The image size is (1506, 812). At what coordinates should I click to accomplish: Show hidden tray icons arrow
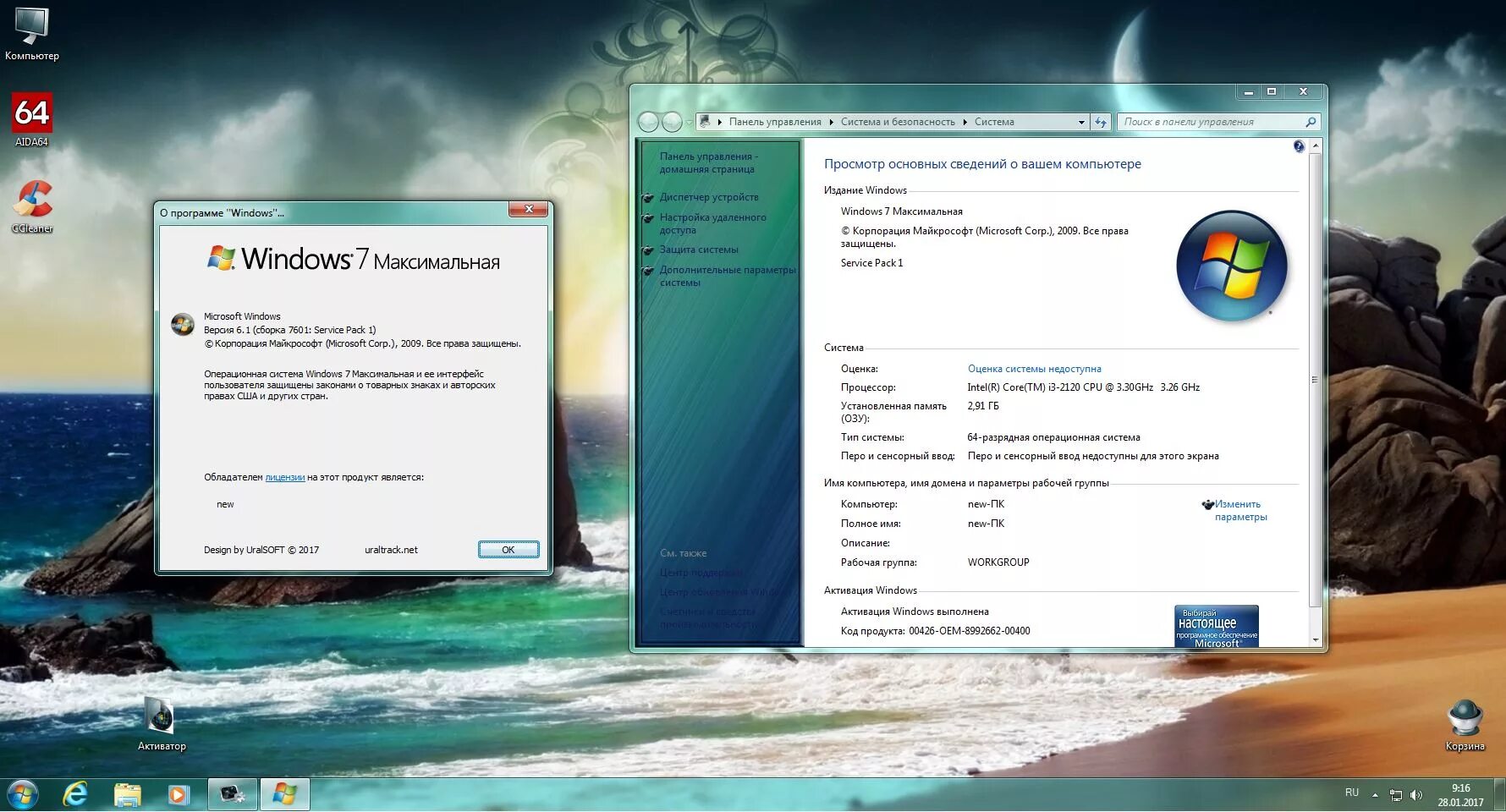[1375, 795]
